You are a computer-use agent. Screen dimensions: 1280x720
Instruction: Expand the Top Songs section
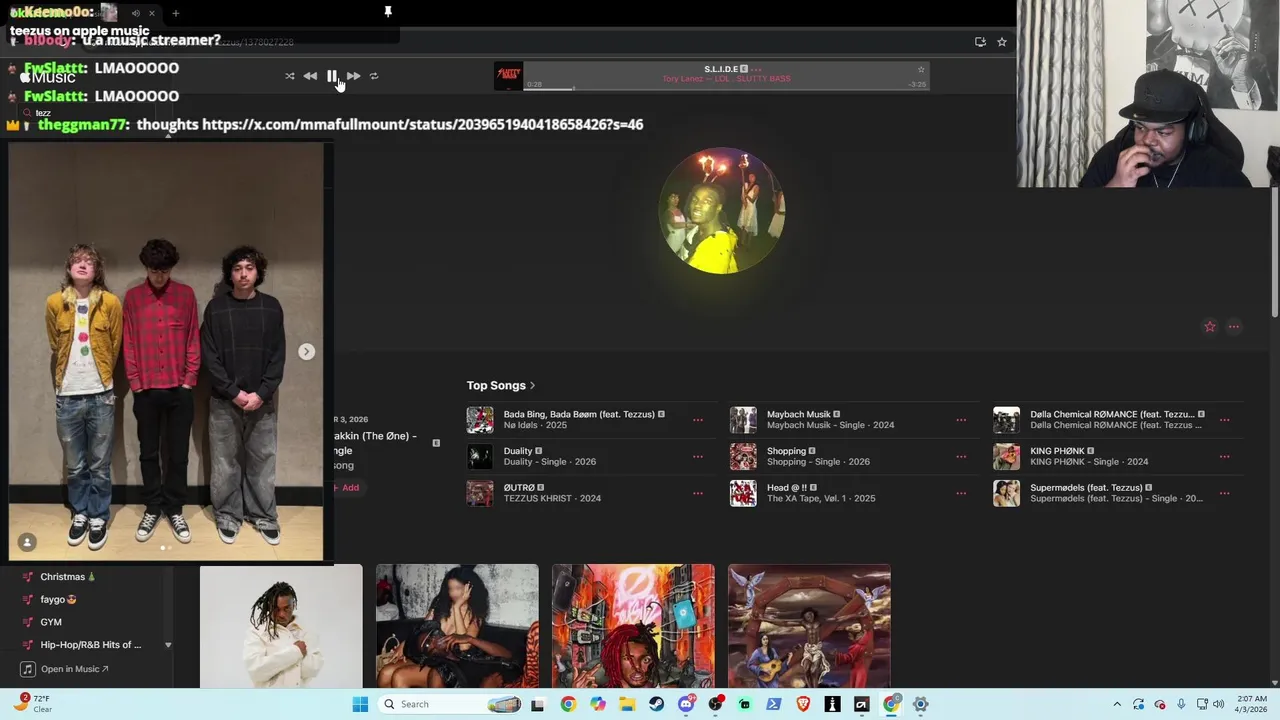pyautogui.click(x=501, y=385)
